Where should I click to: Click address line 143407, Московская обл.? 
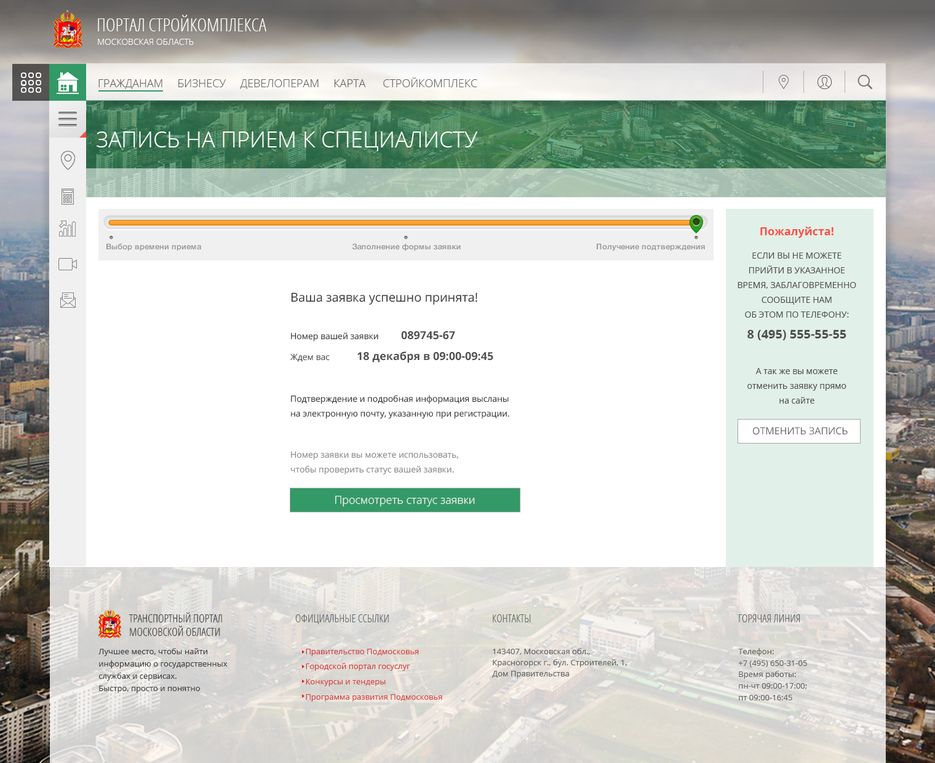[541, 652]
